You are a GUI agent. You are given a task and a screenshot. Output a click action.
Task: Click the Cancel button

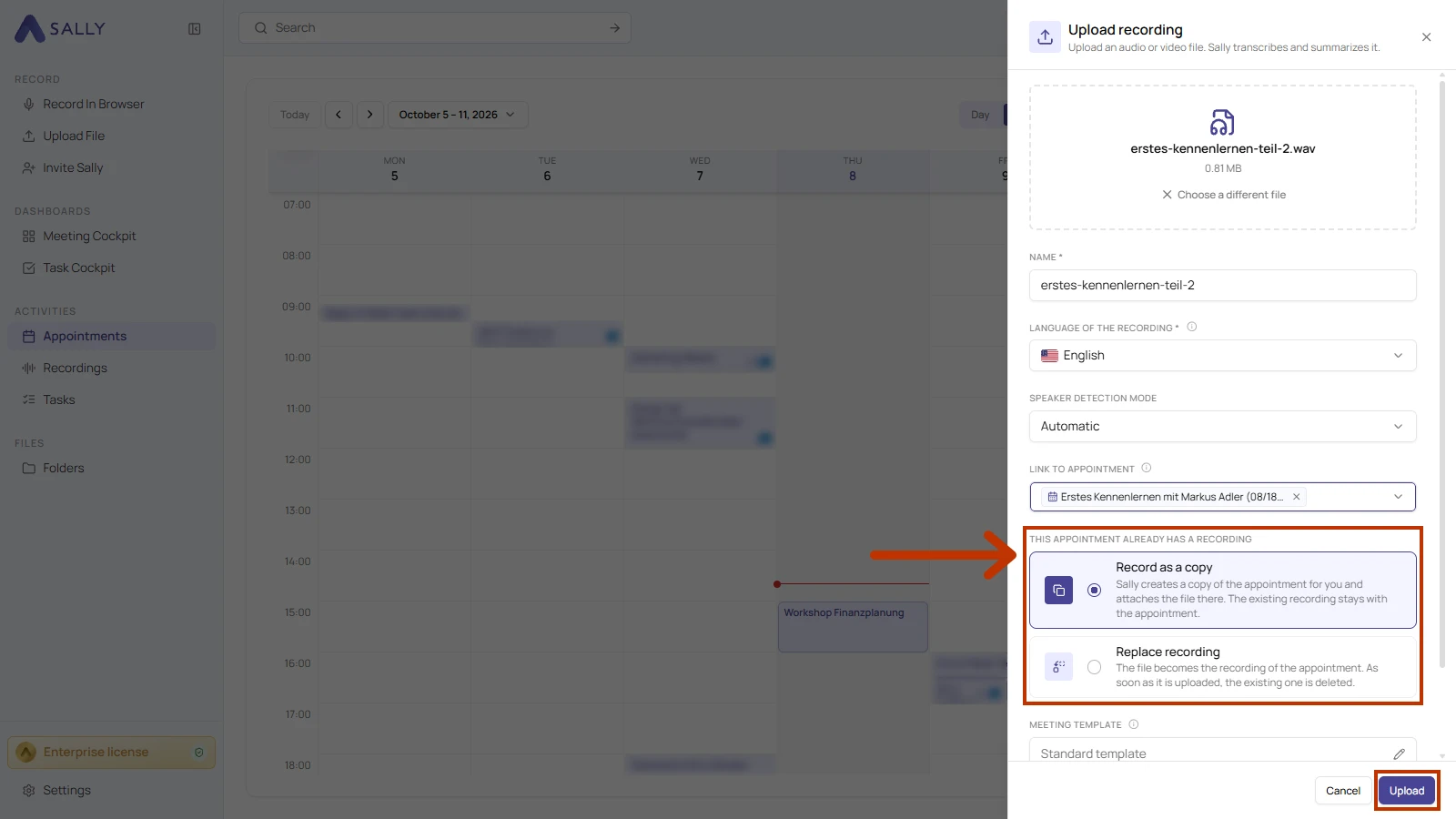(1343, 791)
